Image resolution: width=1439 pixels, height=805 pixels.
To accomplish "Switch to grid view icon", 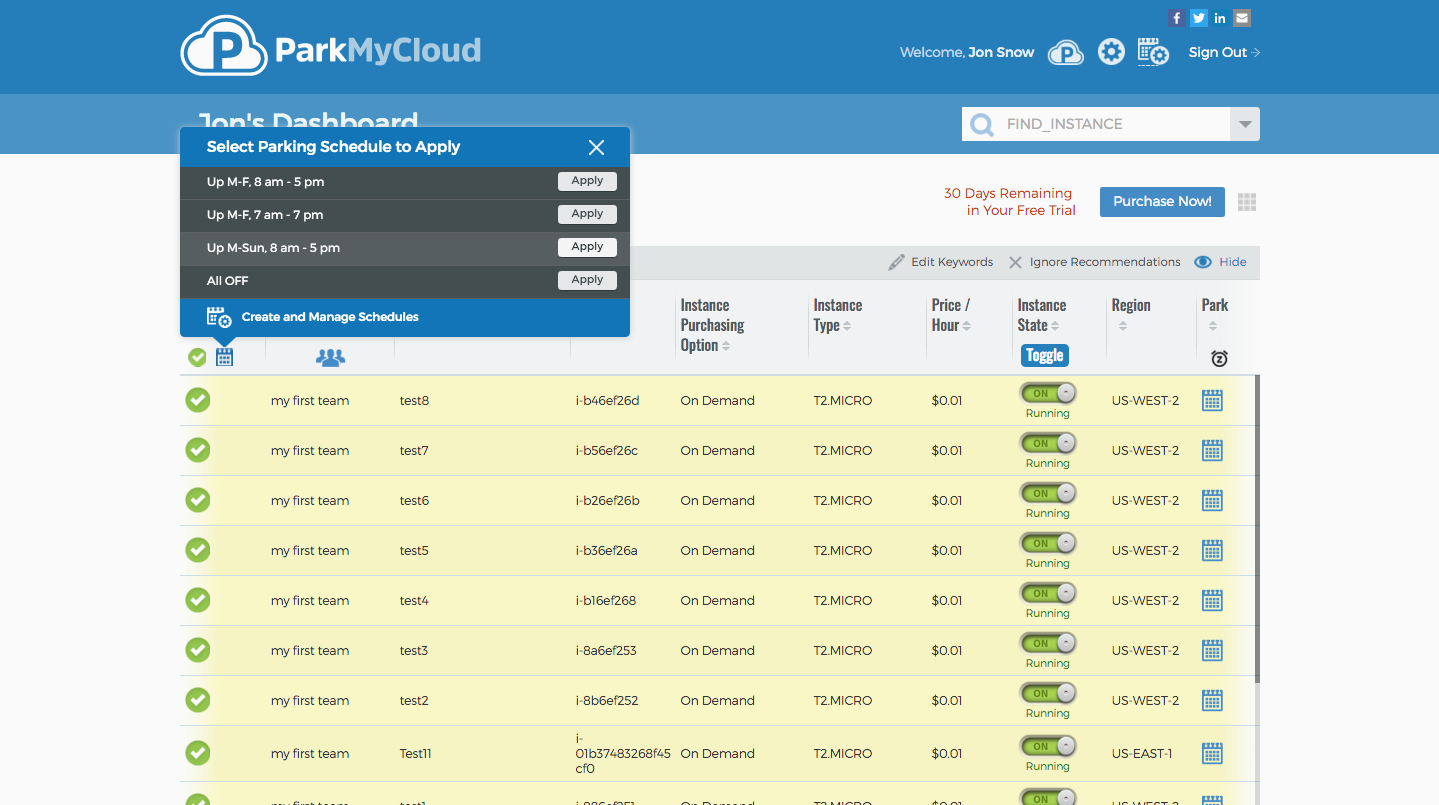I will tap(1246, 202).
